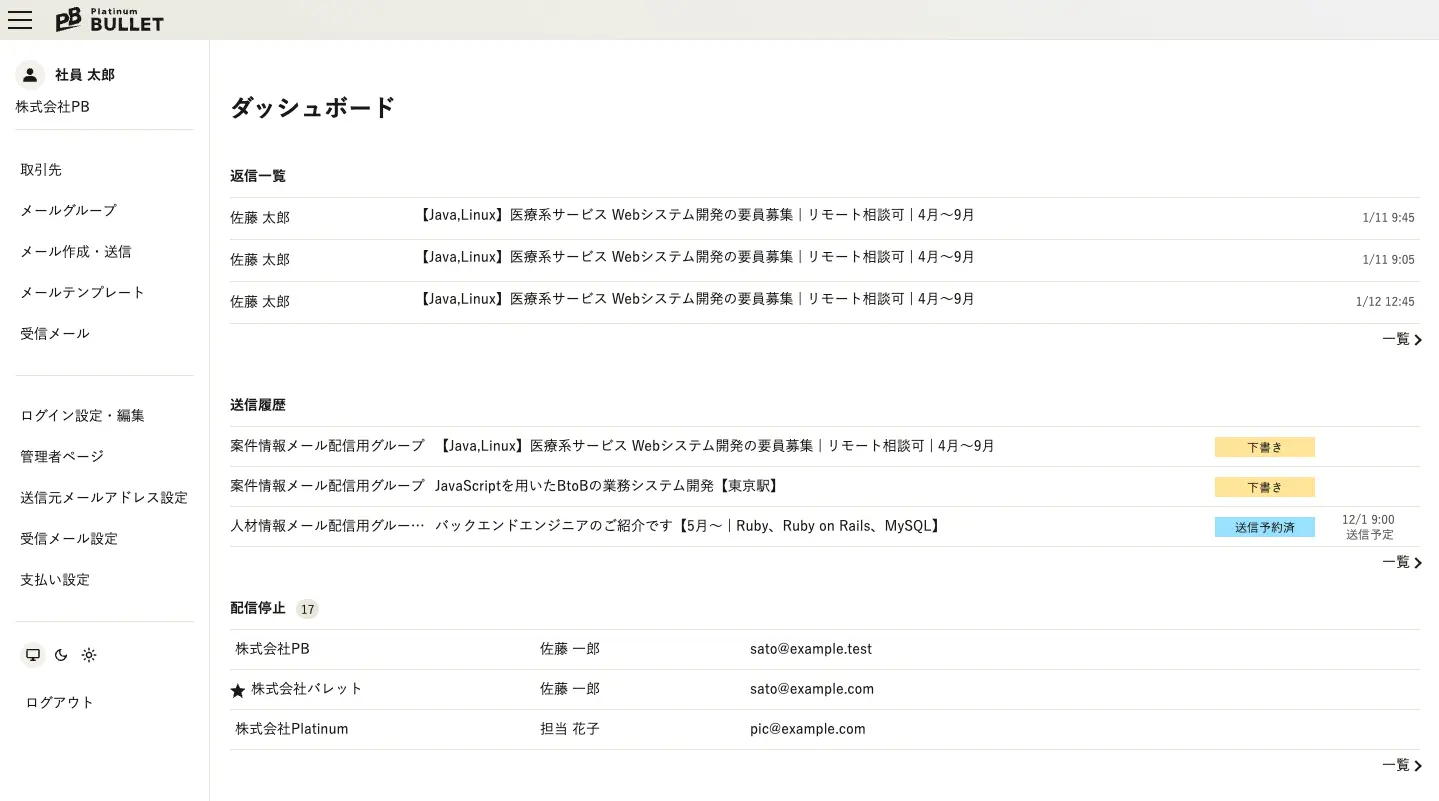The height and width of the screenshot is (801, 1439).
Task: Open メールグループ in the sidebar
Action: pyautogui.click(x=69, y=210)
